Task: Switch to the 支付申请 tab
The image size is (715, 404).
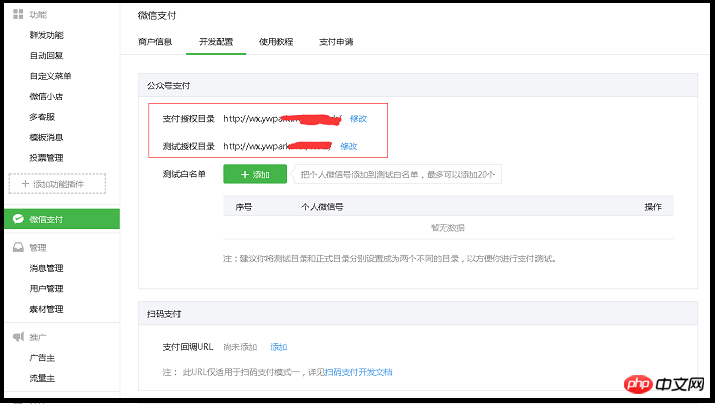Action: pyautogui.click(x=336, y=42)
